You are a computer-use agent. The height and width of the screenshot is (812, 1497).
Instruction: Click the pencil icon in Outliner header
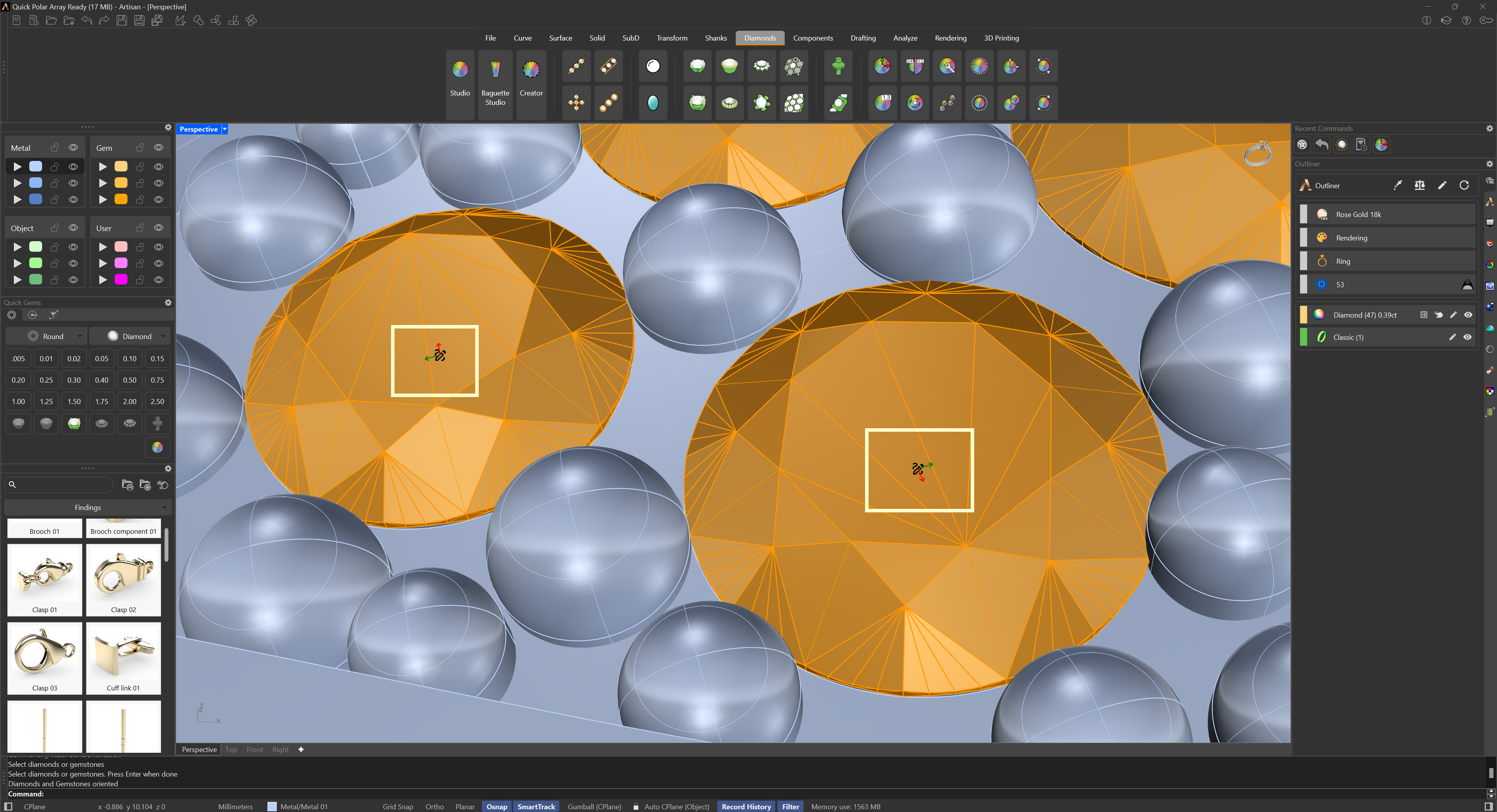(x=1442, y=185)
